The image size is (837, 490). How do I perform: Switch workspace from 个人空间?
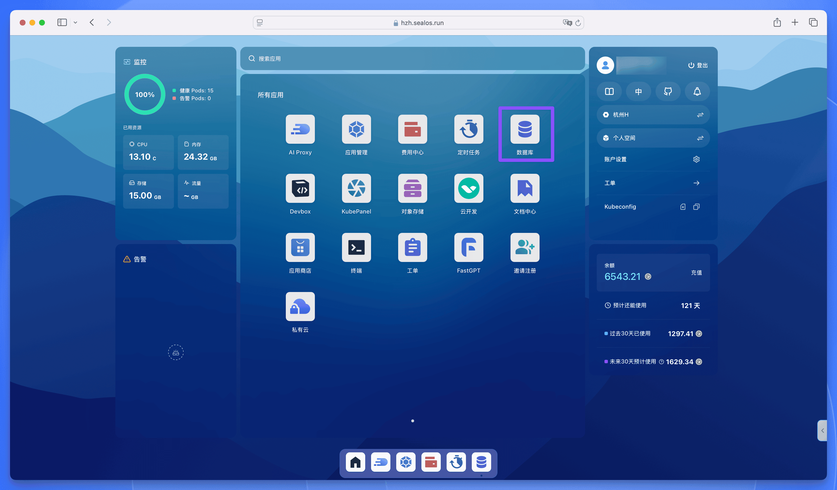(653, 138)
